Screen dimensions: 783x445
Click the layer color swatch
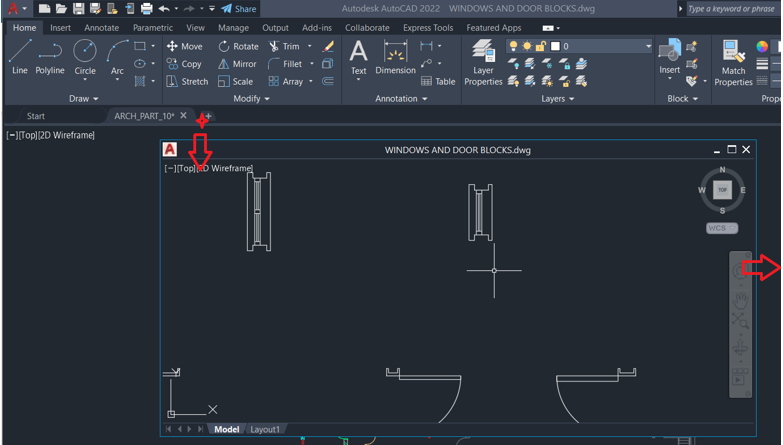(555, 46)
